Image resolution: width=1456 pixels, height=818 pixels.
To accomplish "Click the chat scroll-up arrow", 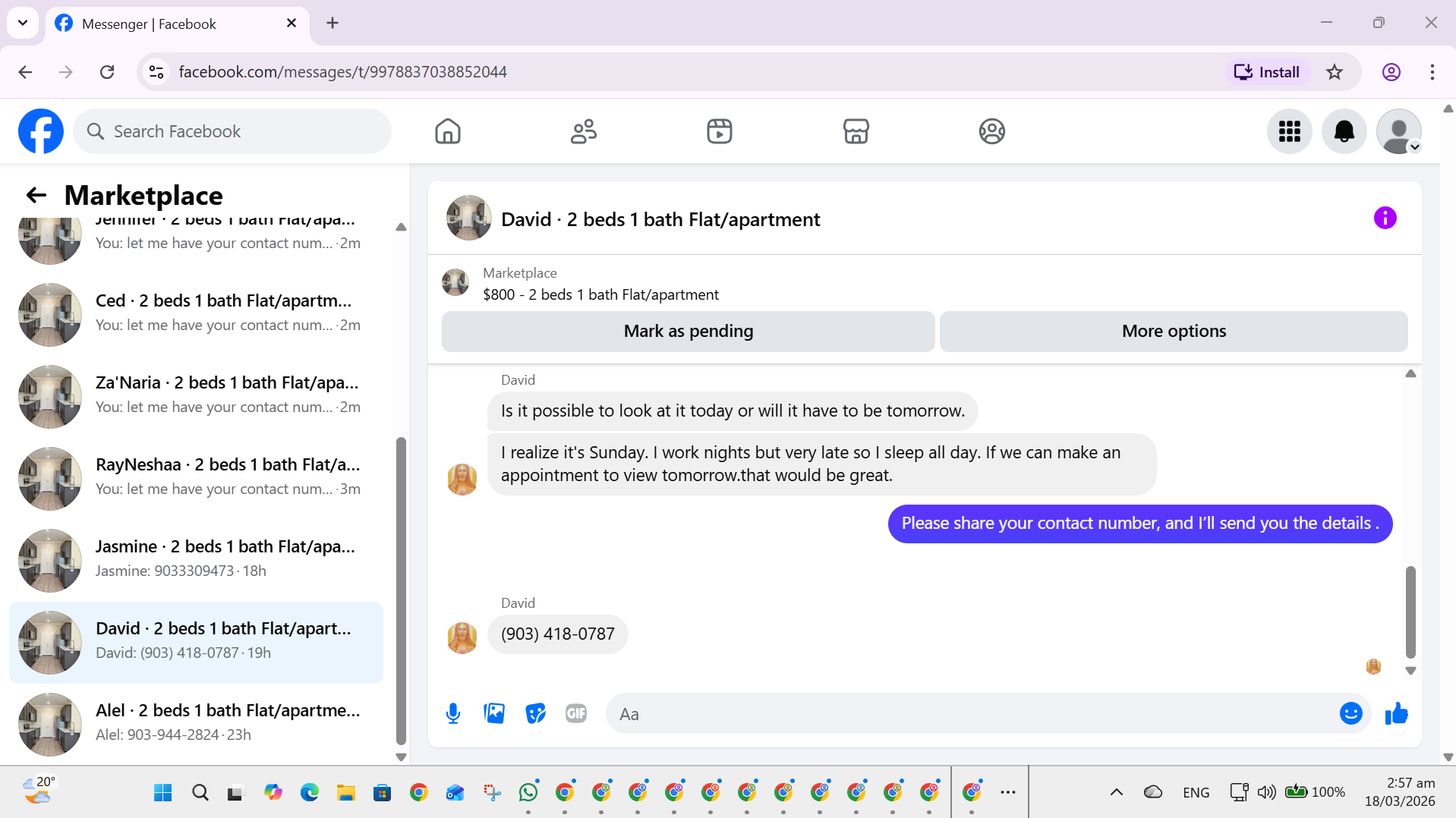I will point(1410,373).
